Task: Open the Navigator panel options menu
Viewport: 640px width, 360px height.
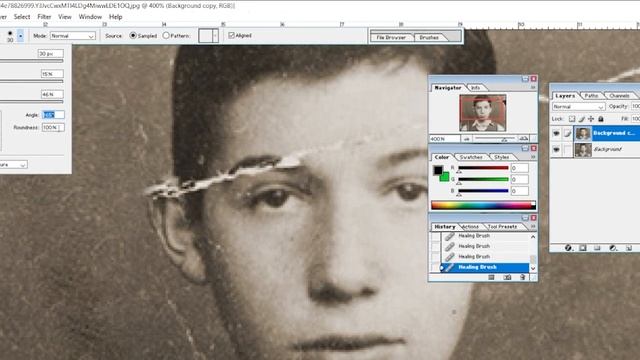Action: [x=533, y=87]
